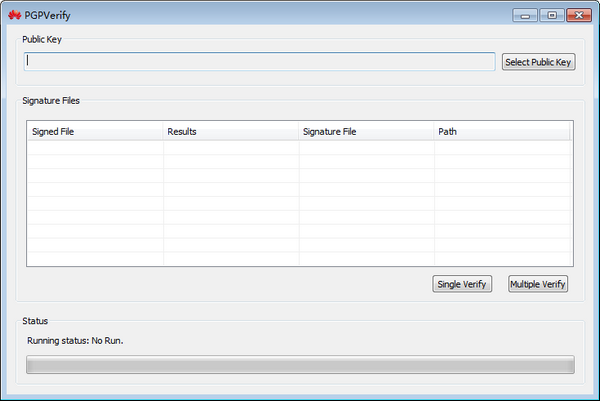Click the Public Key group label
The width and height of the screenshot is (600, 401).
pyautogui.click(x=44, y=39)
